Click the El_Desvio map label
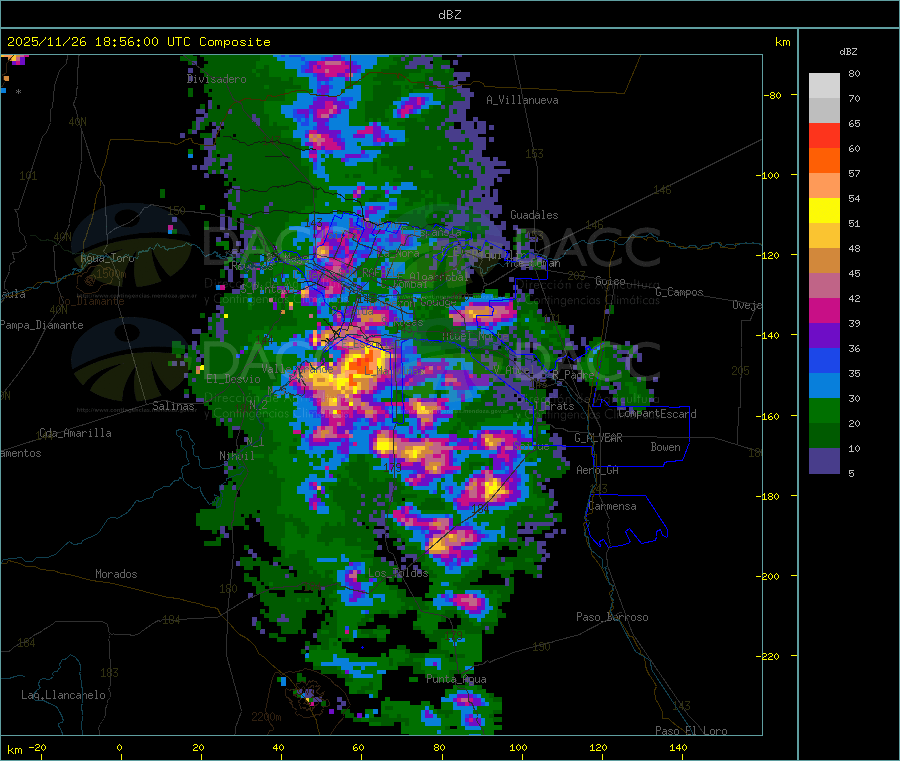The height and width of the screenshot is (761, 900). click(x=233, y=379)
